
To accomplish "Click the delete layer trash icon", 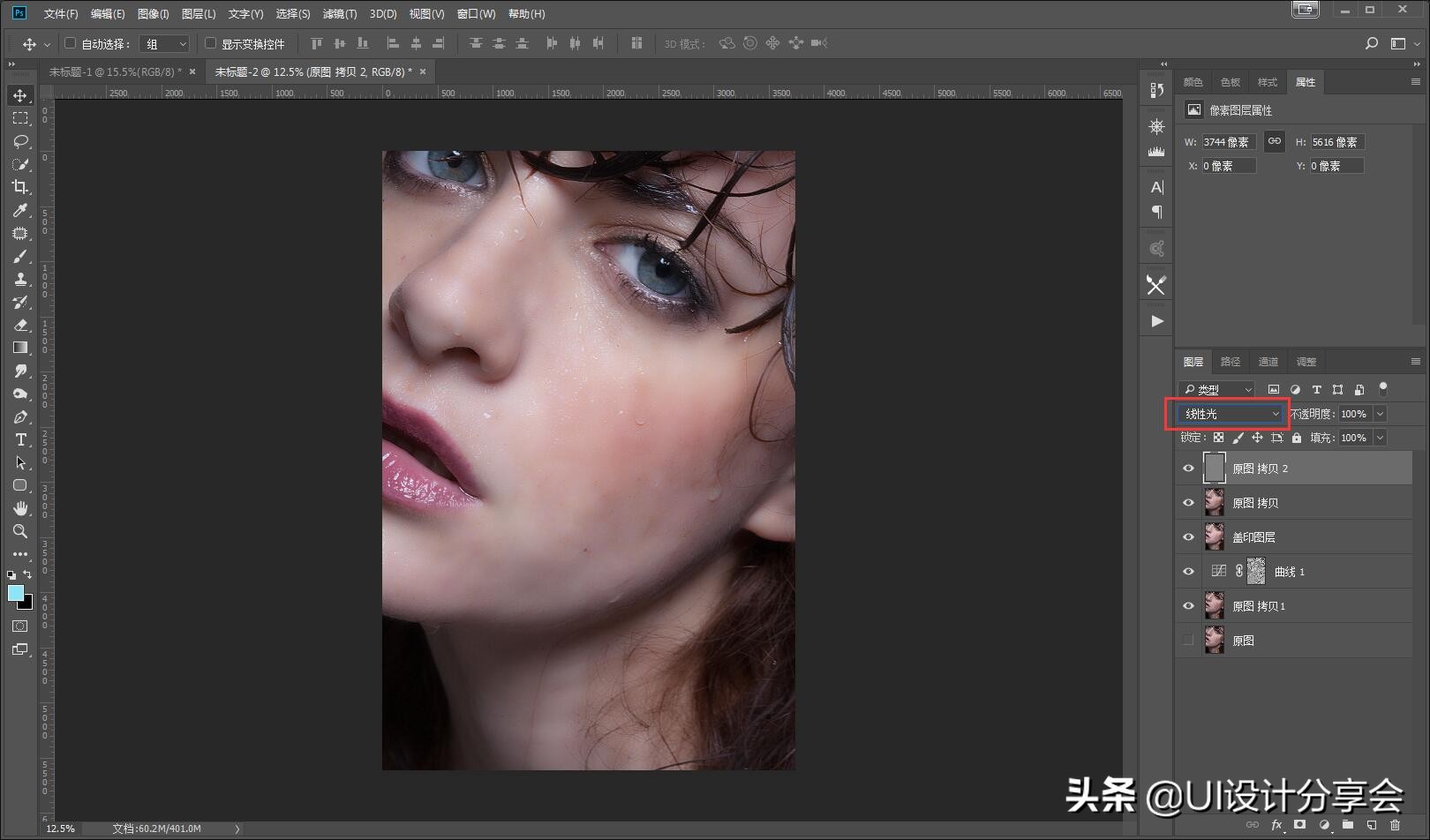I will 1395,825.
